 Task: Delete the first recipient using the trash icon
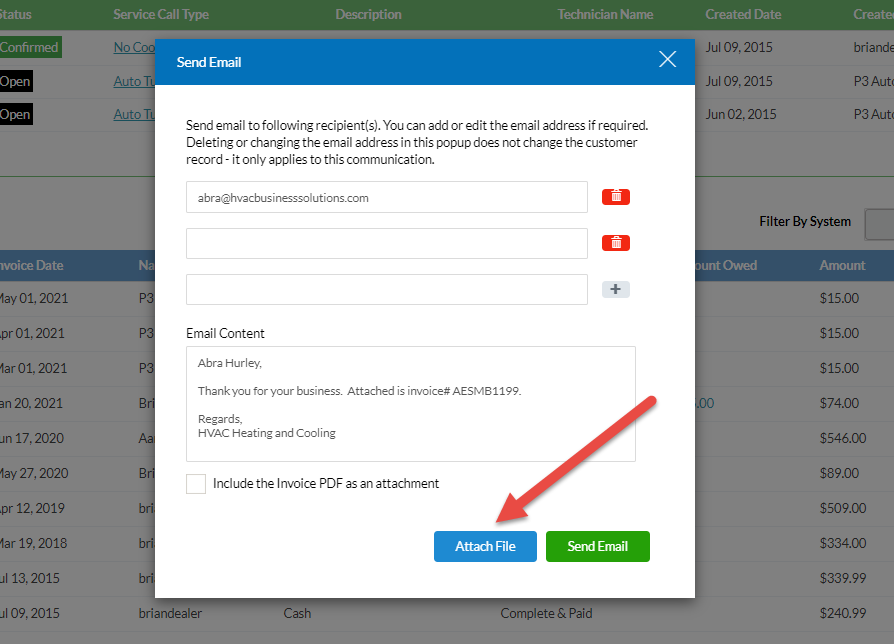click(x=616, y=197)
